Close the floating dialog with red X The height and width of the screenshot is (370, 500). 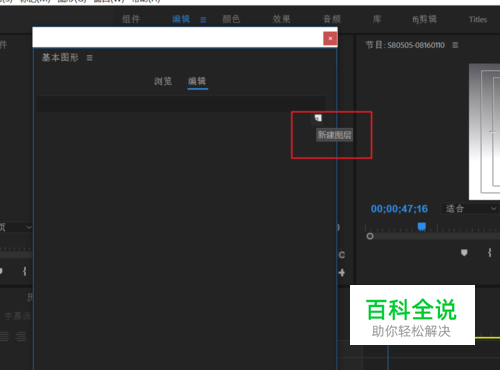[x=330, y=38]
